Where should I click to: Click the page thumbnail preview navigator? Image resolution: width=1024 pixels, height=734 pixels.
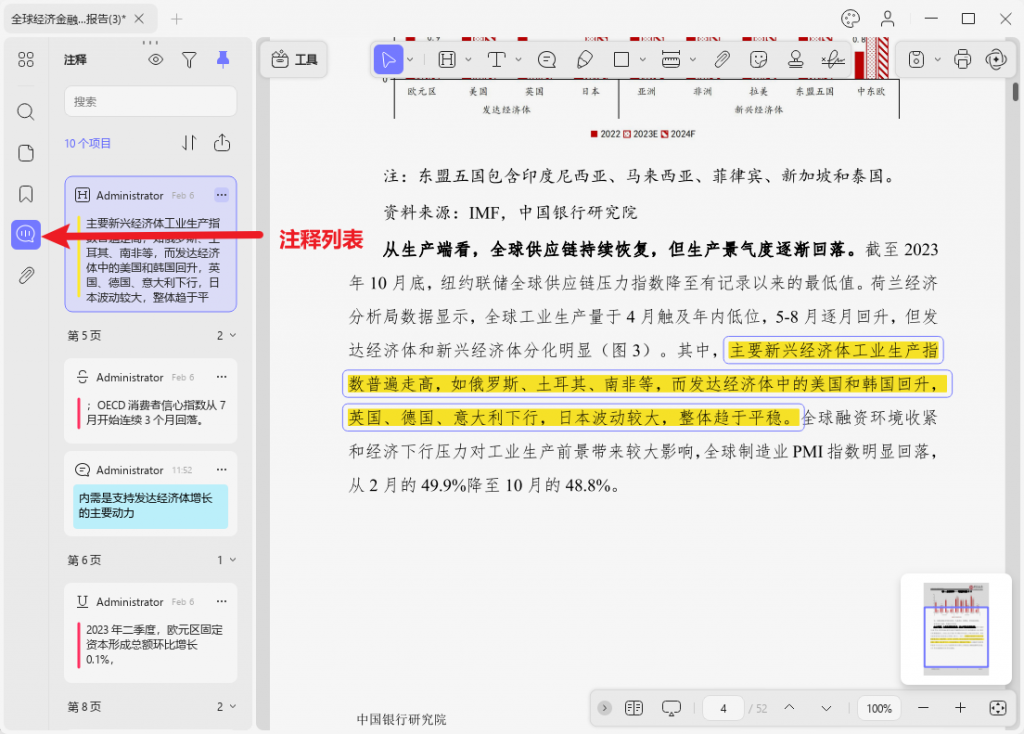(x=956, y=629)
